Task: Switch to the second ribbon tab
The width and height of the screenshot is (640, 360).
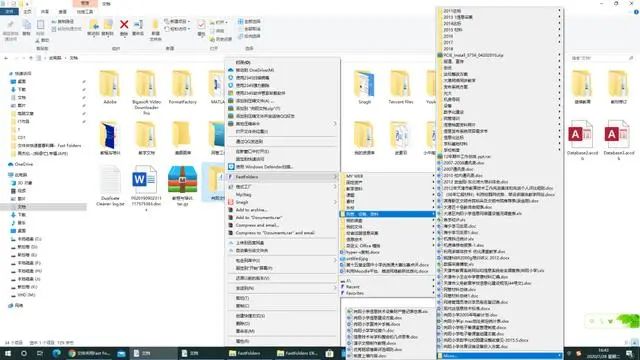Action: pyautogui.click(x=27, y=11)
